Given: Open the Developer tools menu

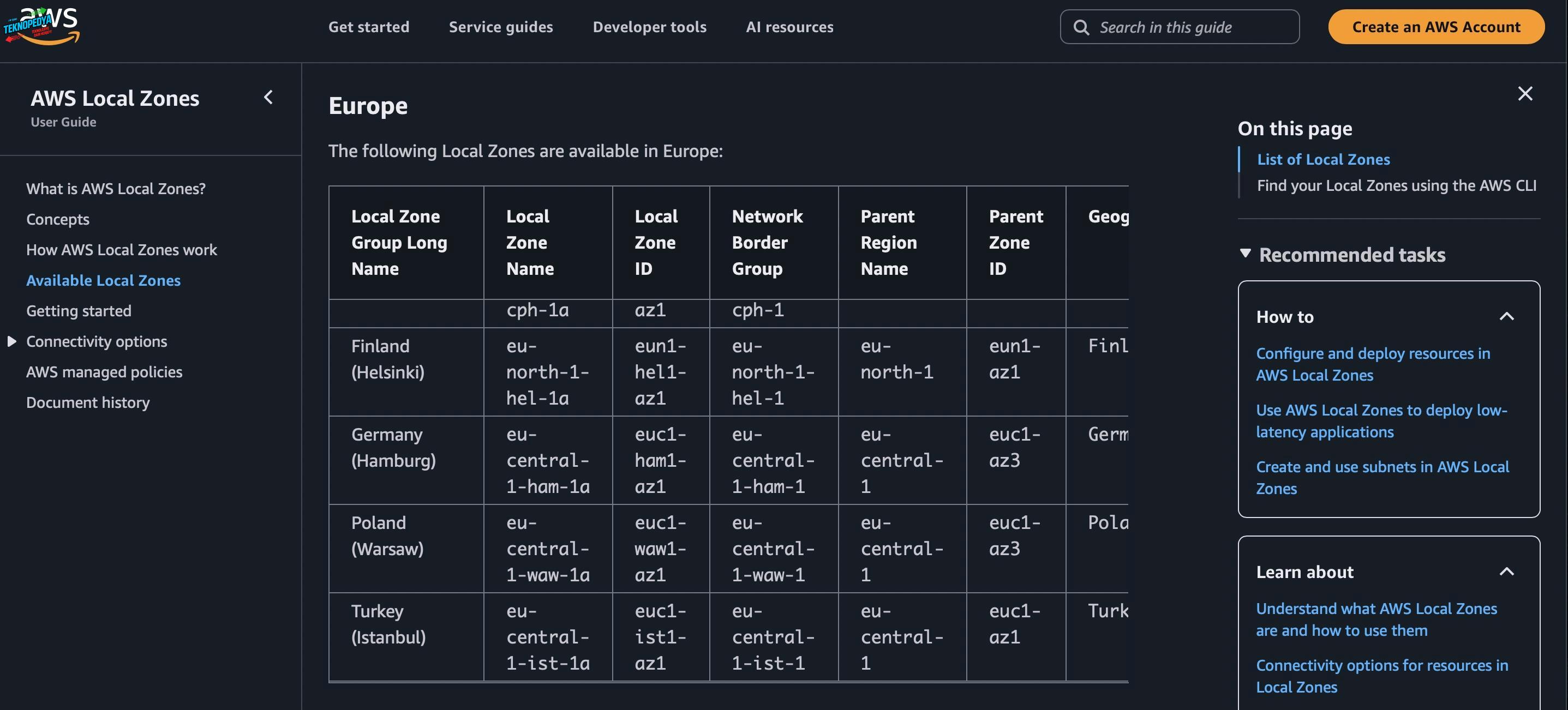Looking at the screenshot, I should pyautogui.click(x=649, y=27).
